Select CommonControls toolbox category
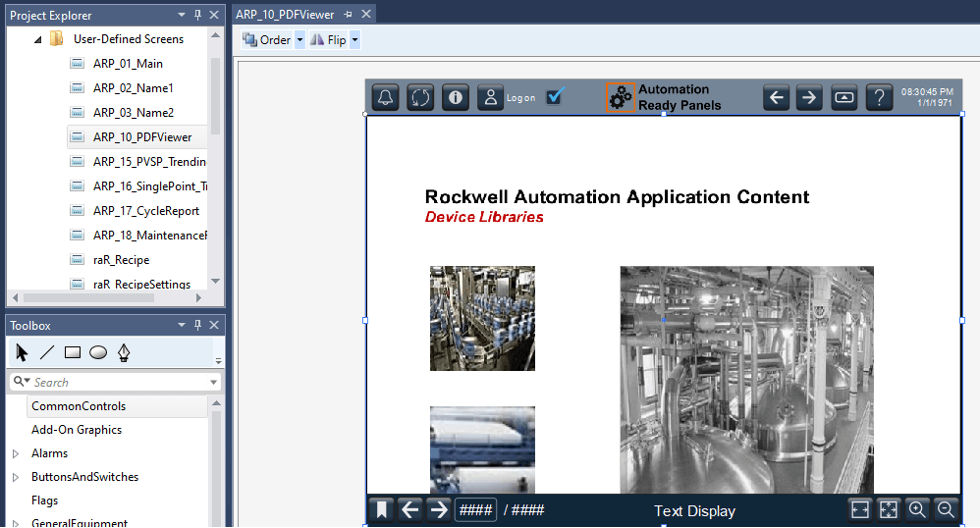 click(78, 406)
